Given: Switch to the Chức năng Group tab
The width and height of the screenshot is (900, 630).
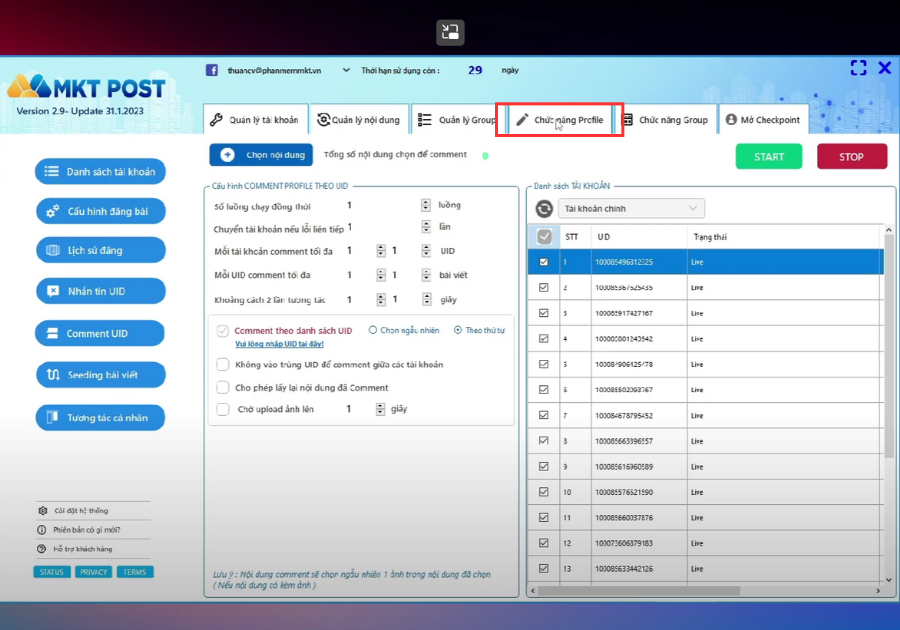Looking at the screenshot, I should coord(666,119).
